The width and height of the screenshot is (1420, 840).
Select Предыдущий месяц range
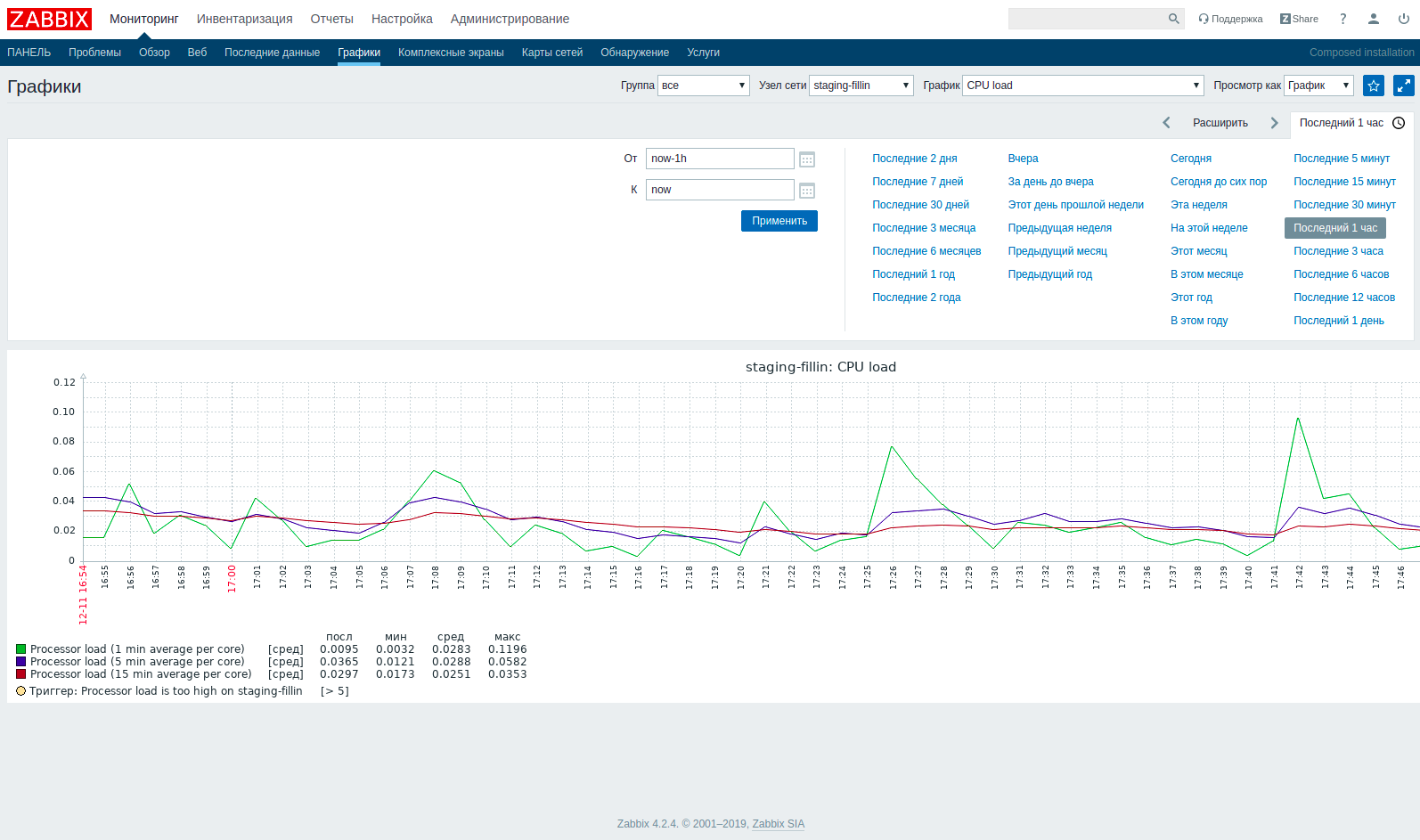[1057, 251]
